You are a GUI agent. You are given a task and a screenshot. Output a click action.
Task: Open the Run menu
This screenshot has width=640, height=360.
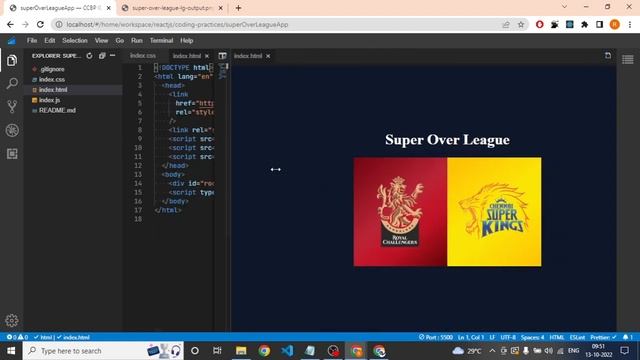coord(137,40)
